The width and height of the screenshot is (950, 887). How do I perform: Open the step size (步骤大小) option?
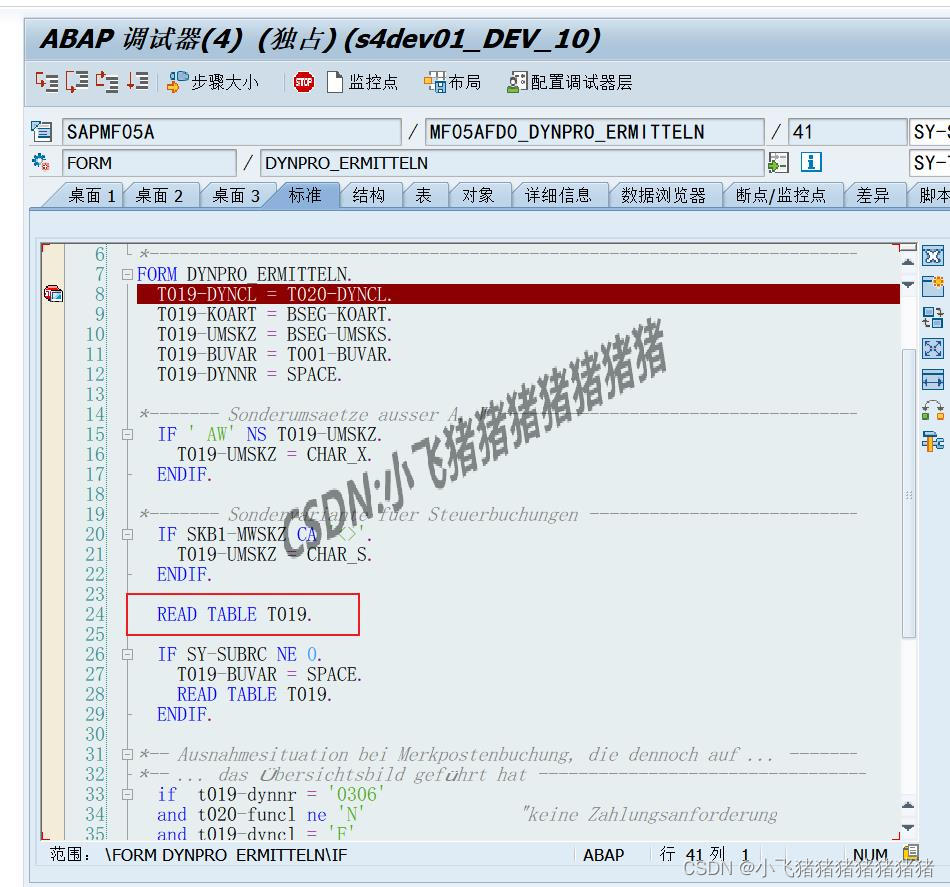[x=213, y=82]
